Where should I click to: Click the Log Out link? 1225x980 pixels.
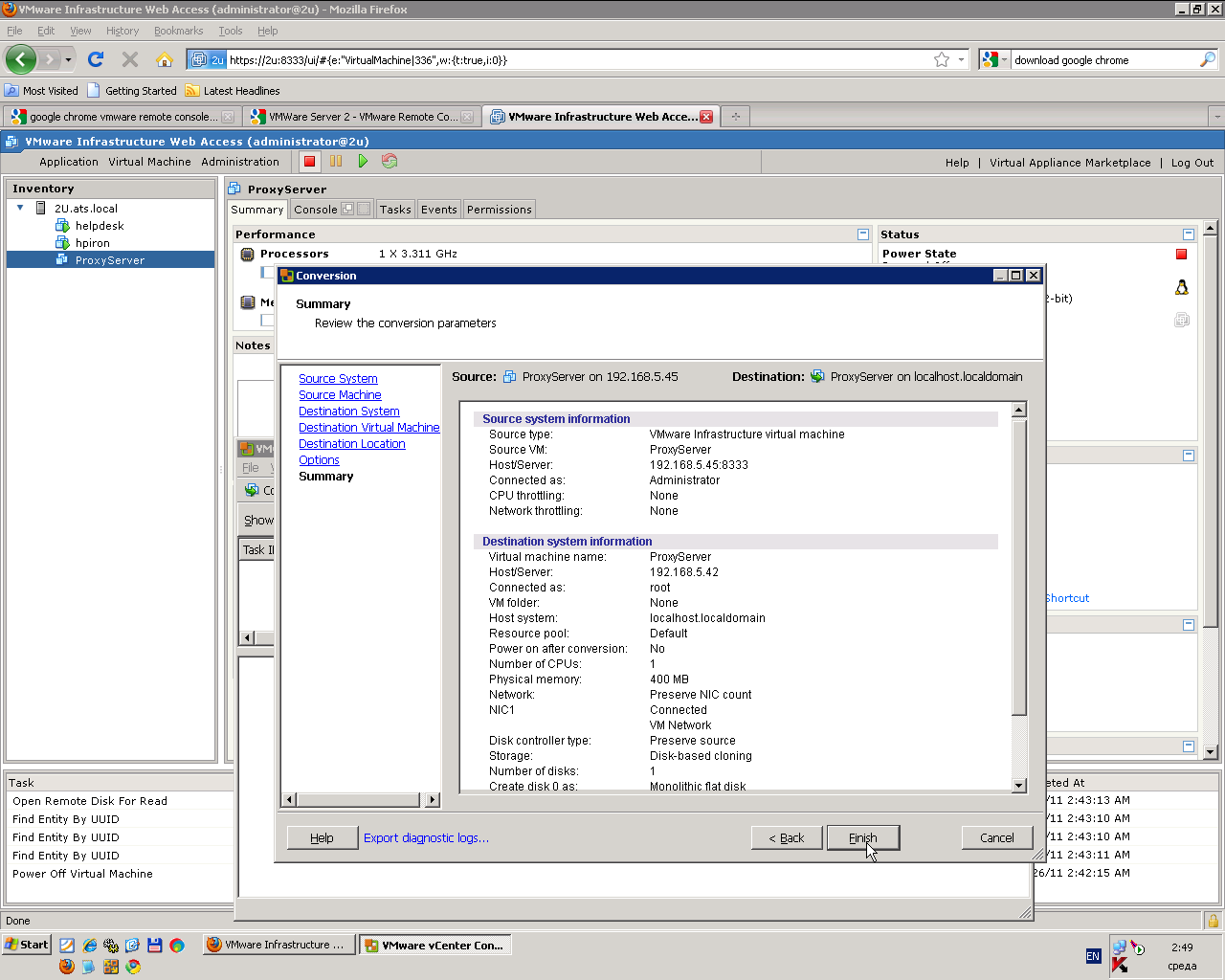point(1192,163)
